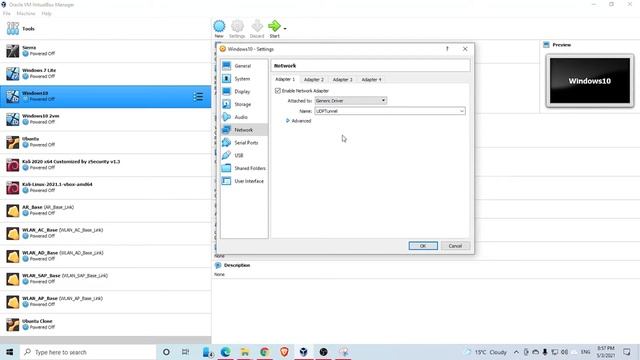Open the notification center icon
640x360 pixels.
point(627,352)
